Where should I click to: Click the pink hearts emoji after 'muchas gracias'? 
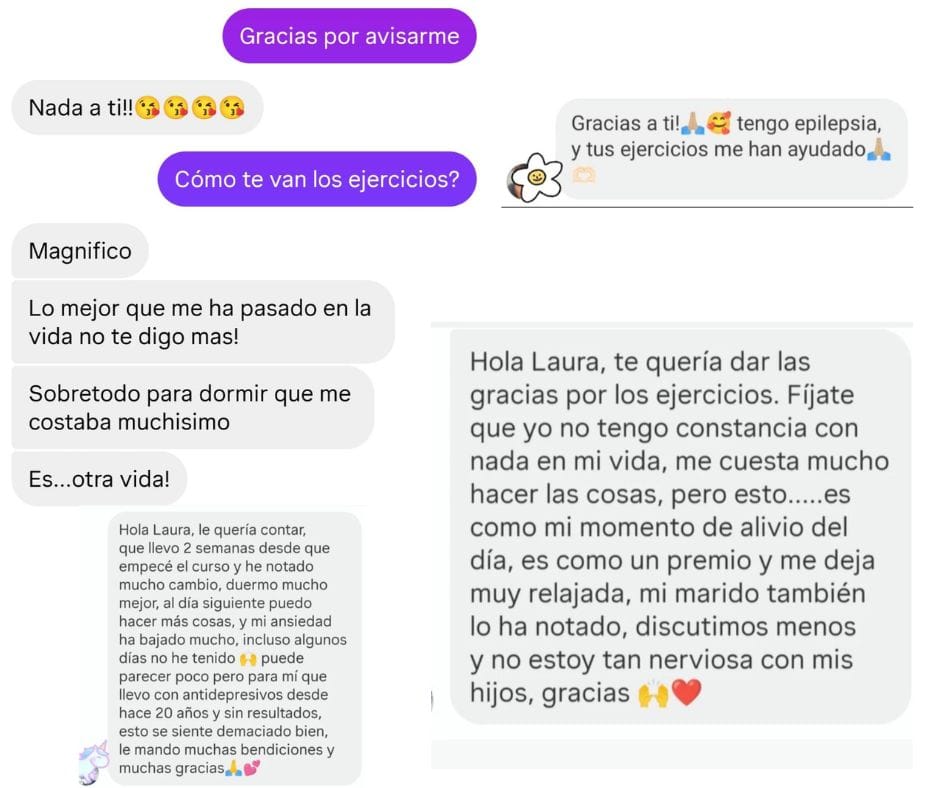tap(252, 768)
